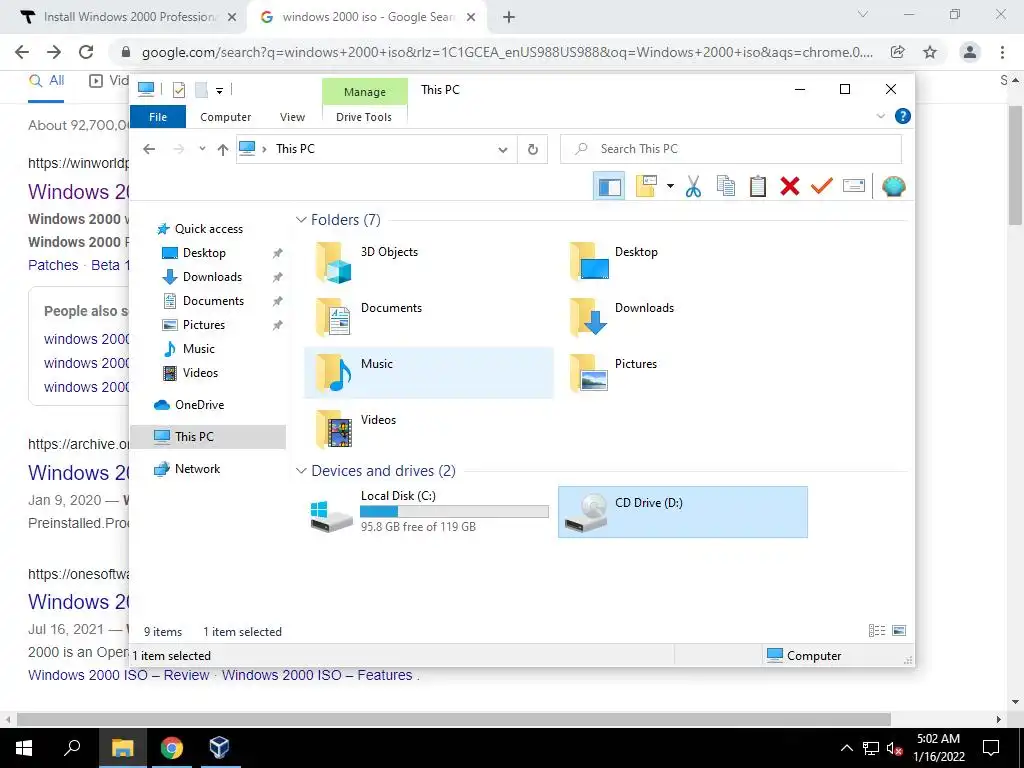Open the Chrome three-dot menu

[x=1002, y=52]
